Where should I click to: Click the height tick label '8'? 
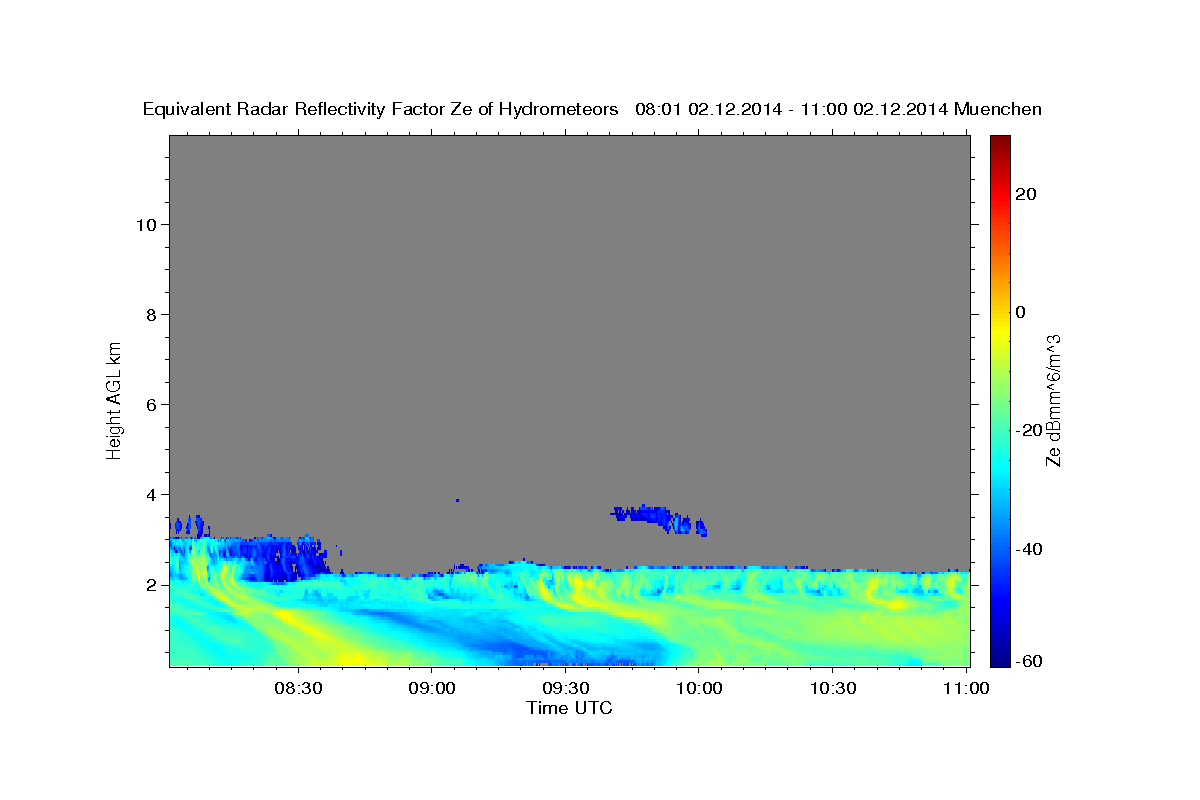(x=151, y=314)
